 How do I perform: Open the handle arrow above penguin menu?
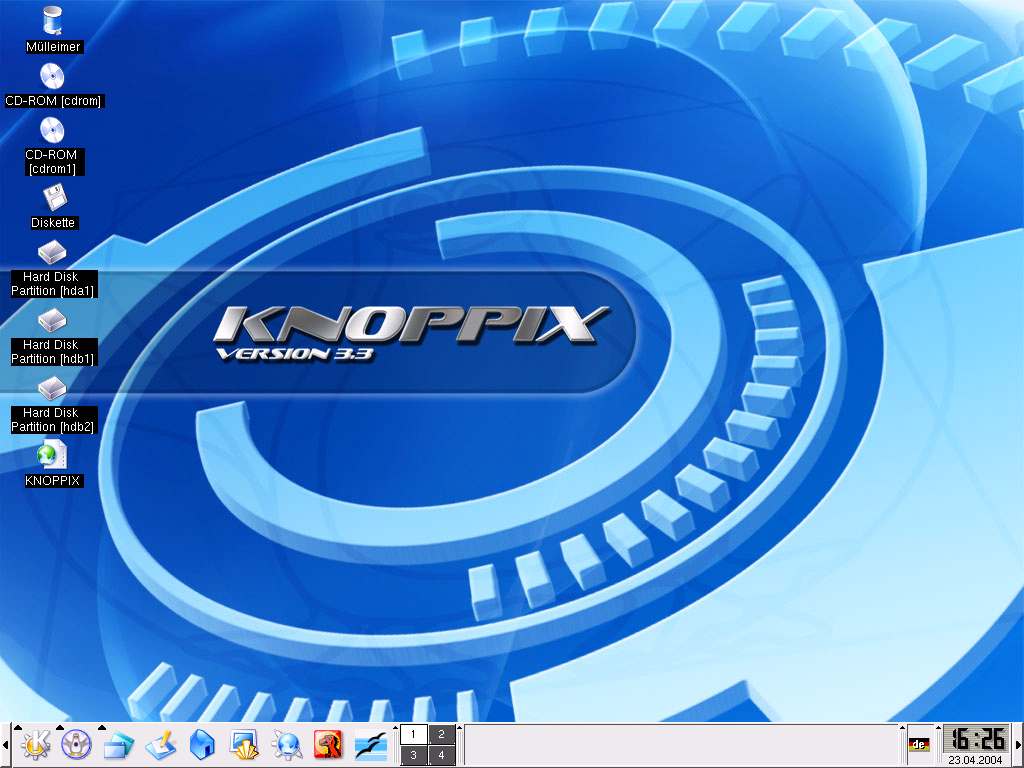click(60, 727)
